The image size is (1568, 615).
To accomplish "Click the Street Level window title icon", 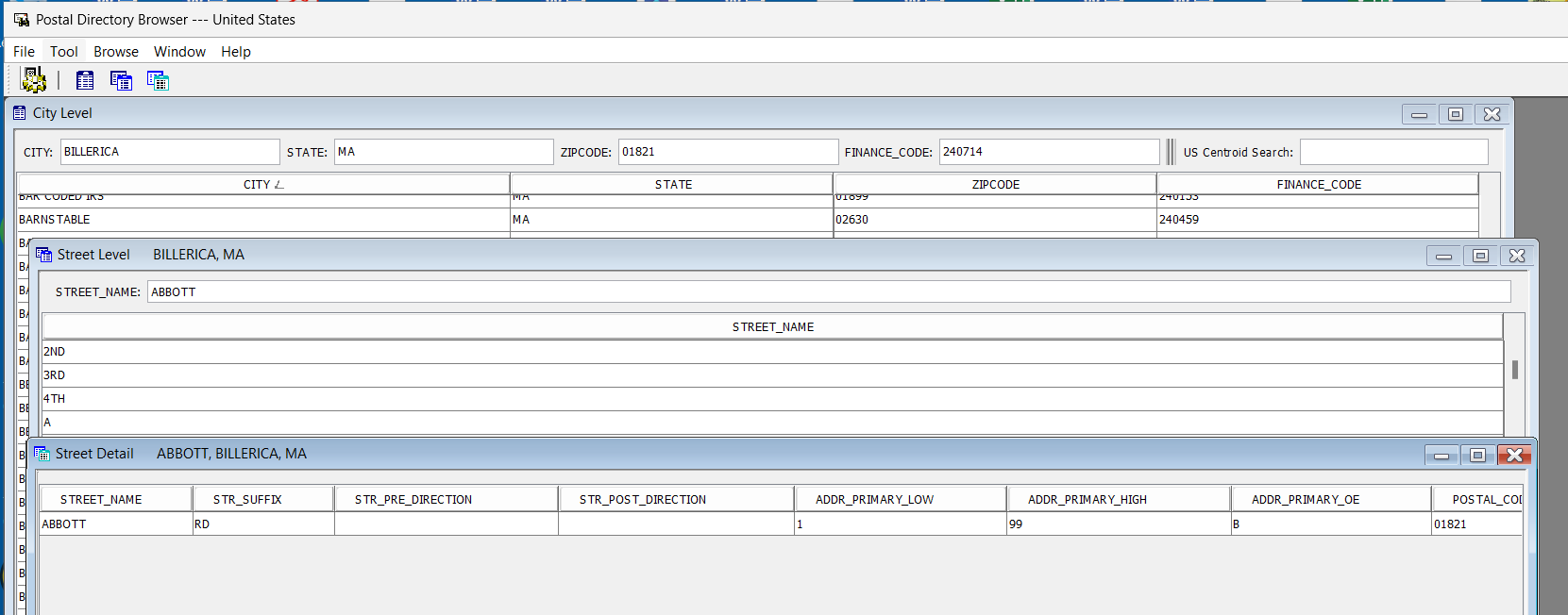I will 43,255.
